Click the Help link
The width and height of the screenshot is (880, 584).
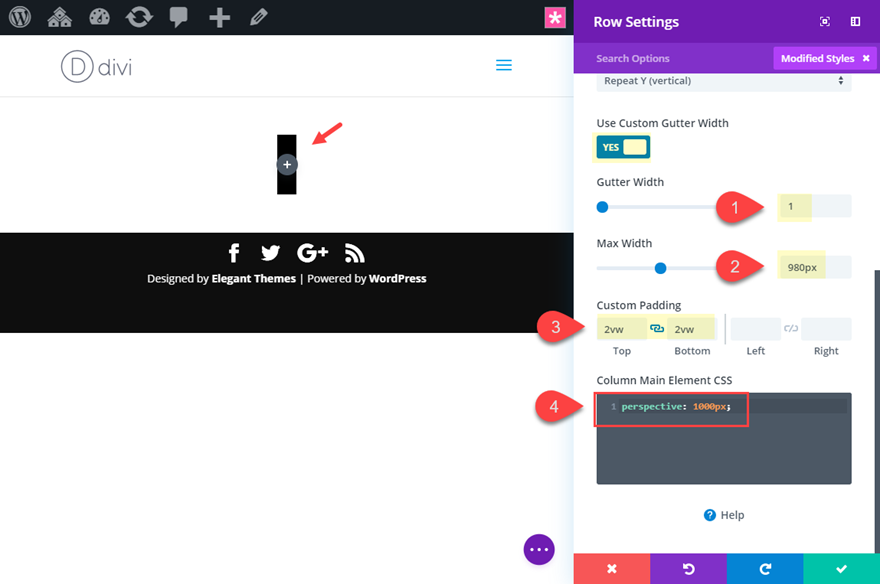(x=724, y=515)
